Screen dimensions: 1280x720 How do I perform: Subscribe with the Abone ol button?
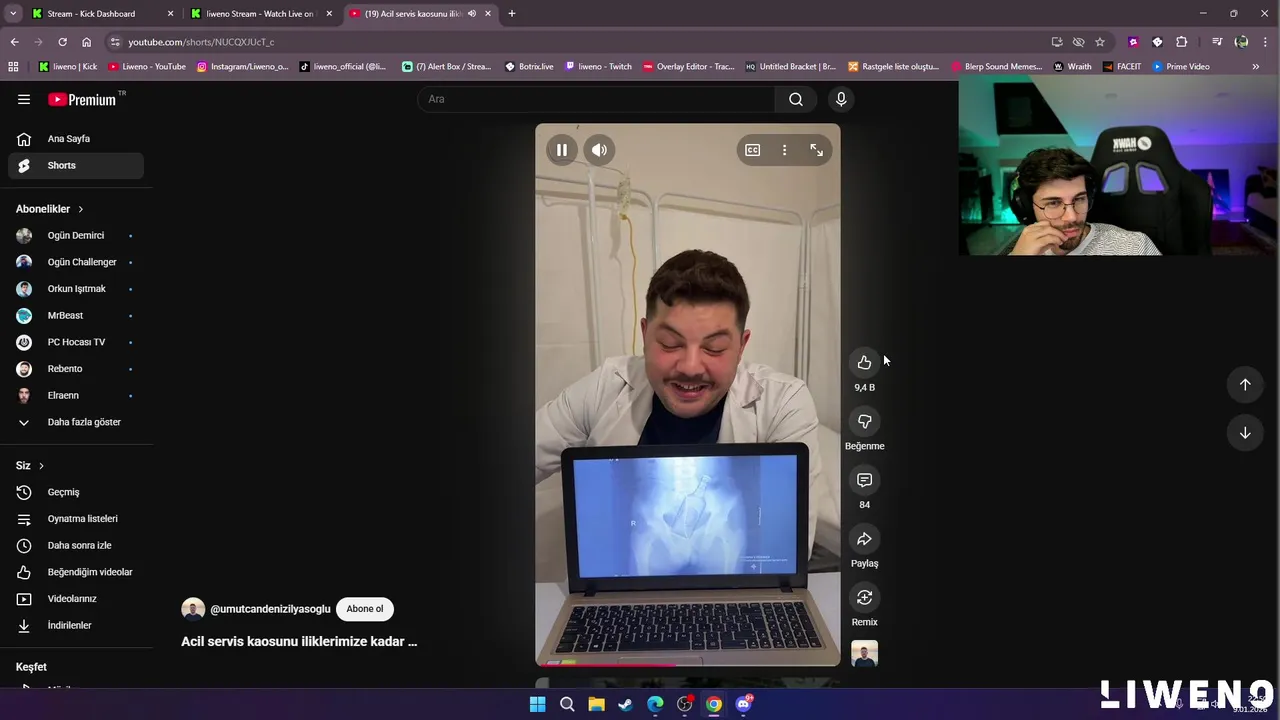(x=365, y=609)
